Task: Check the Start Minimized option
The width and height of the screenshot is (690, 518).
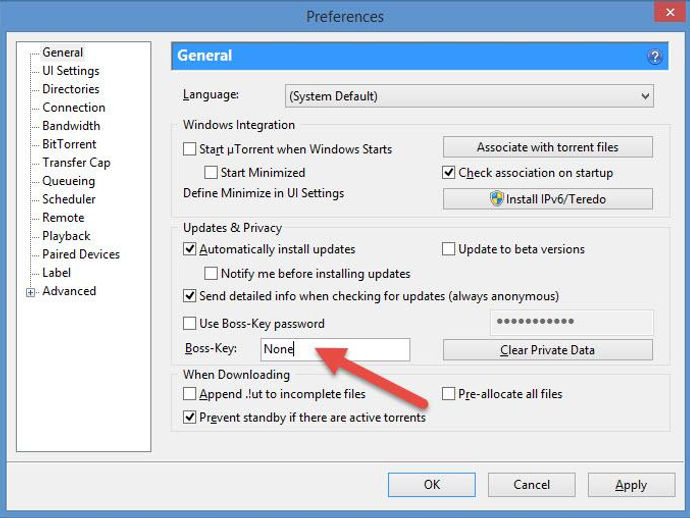Action: tap(211, 172)
